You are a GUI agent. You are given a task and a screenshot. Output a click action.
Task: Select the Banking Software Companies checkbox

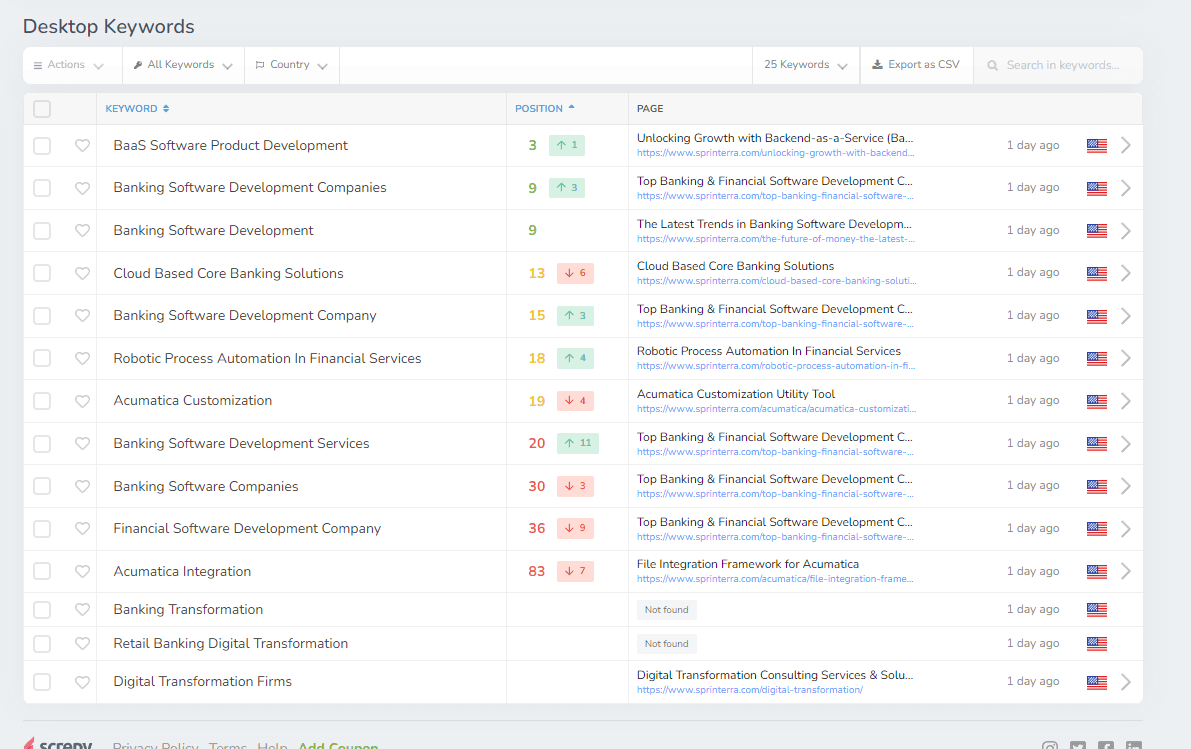tap(42, 486)
